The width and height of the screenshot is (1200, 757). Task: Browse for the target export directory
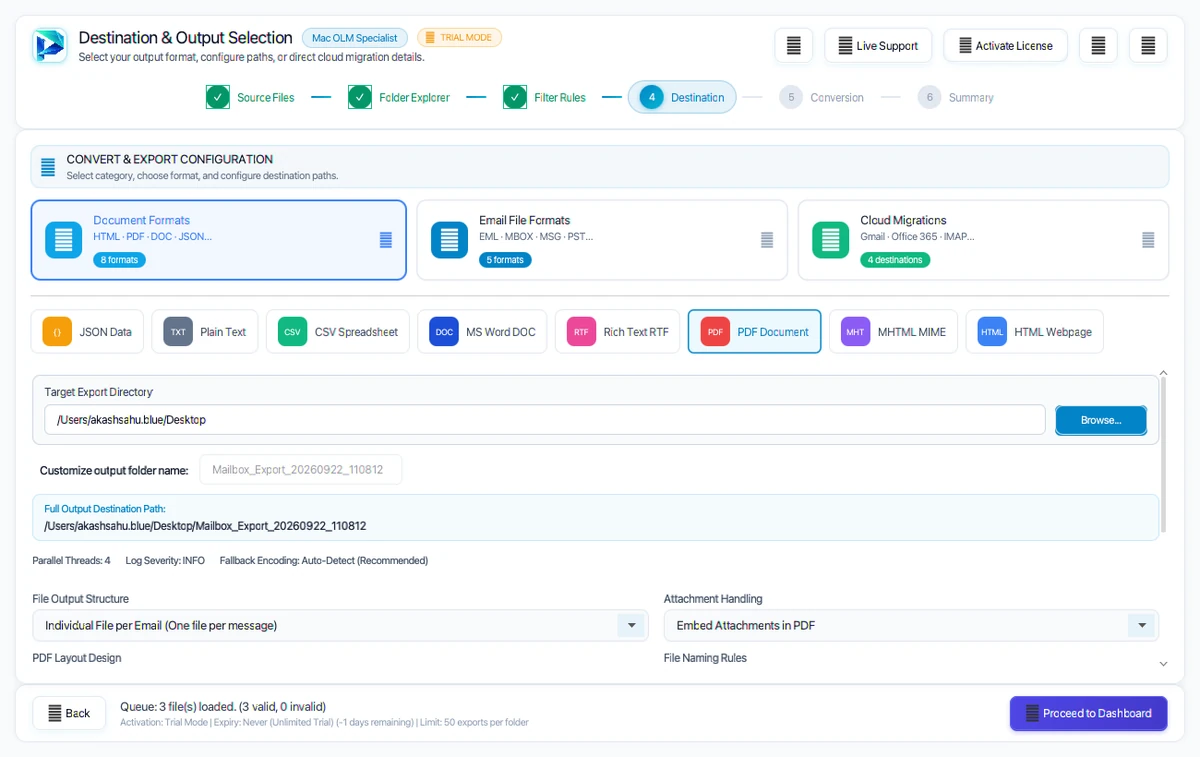point(1101,420)
